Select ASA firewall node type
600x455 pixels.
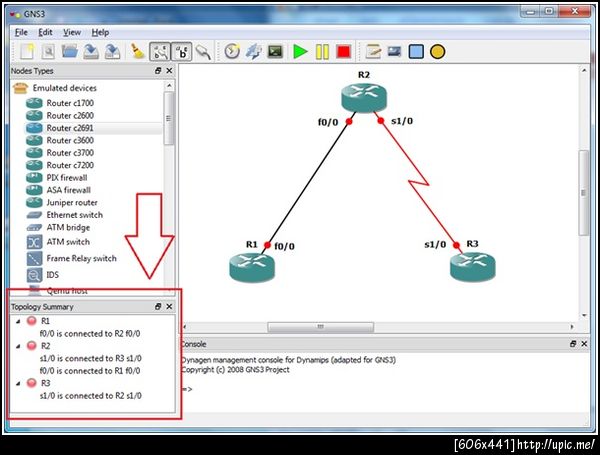click(68, 190)
